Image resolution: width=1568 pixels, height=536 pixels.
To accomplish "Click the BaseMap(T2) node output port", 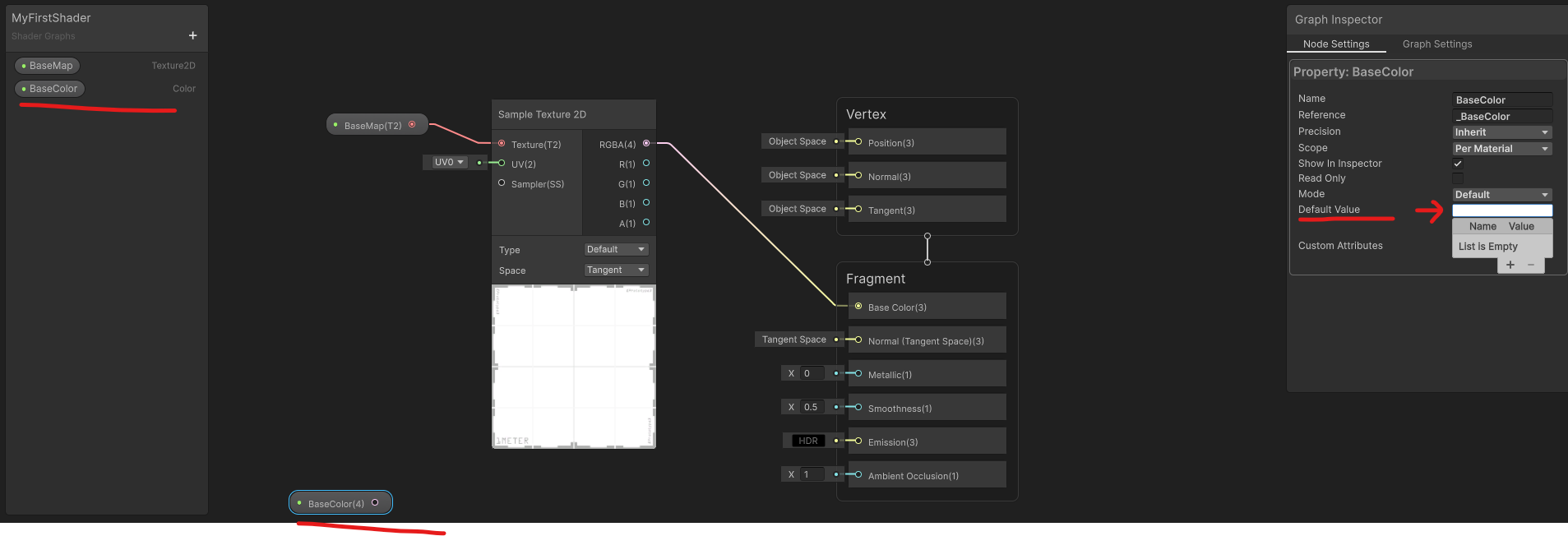I will [x=412, y=125].
